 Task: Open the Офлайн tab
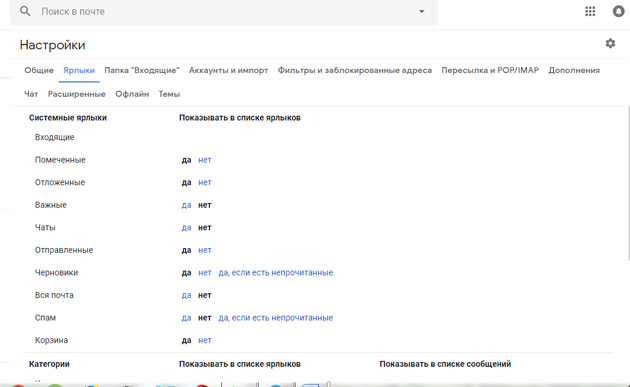coord(132,94)
